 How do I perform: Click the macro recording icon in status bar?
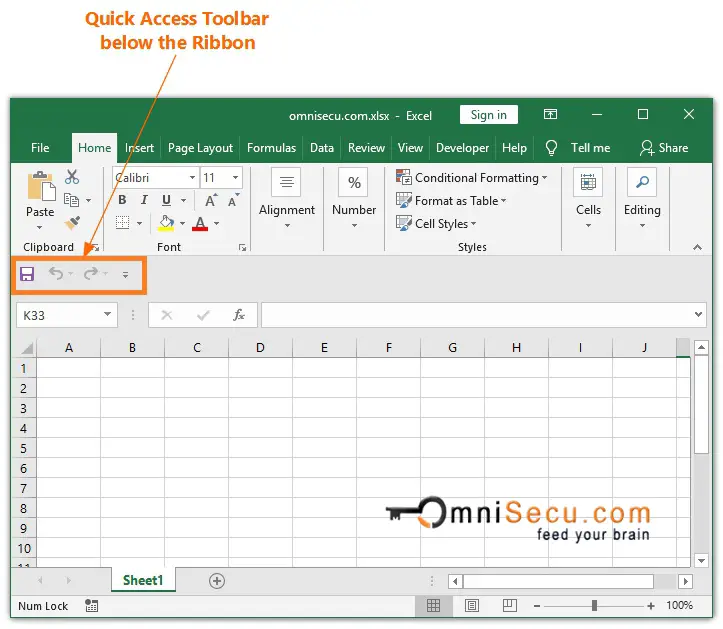click(x=91, y=606)
